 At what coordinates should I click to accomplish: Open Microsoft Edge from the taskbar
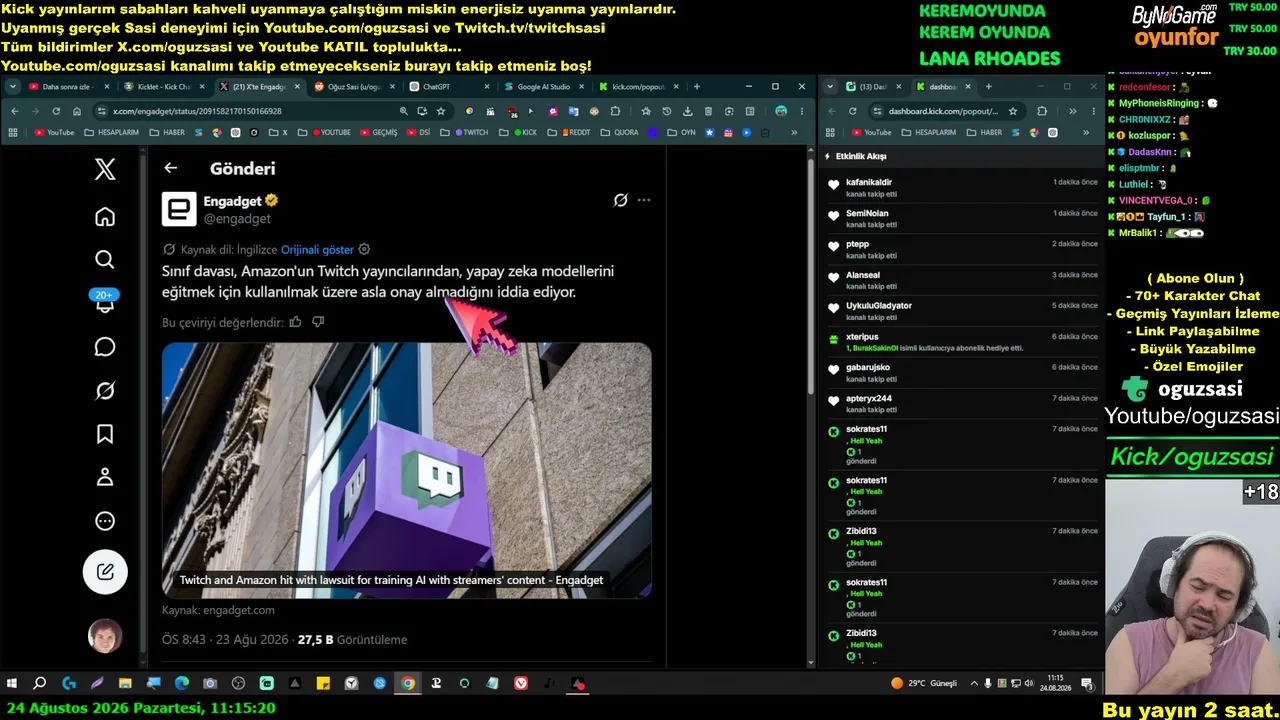click(x=182, y=684)
